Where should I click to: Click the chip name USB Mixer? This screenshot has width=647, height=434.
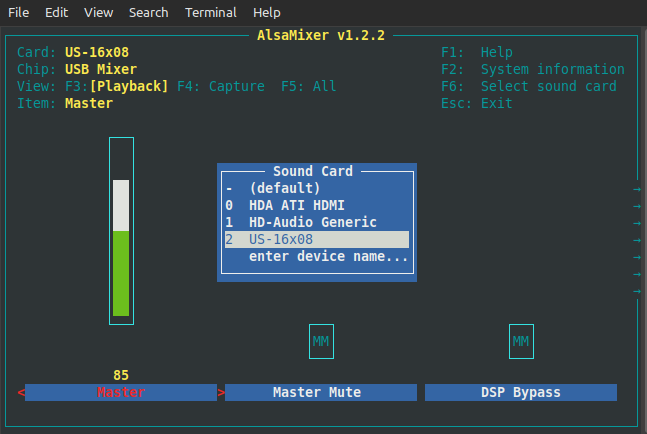tap(101, 69)
